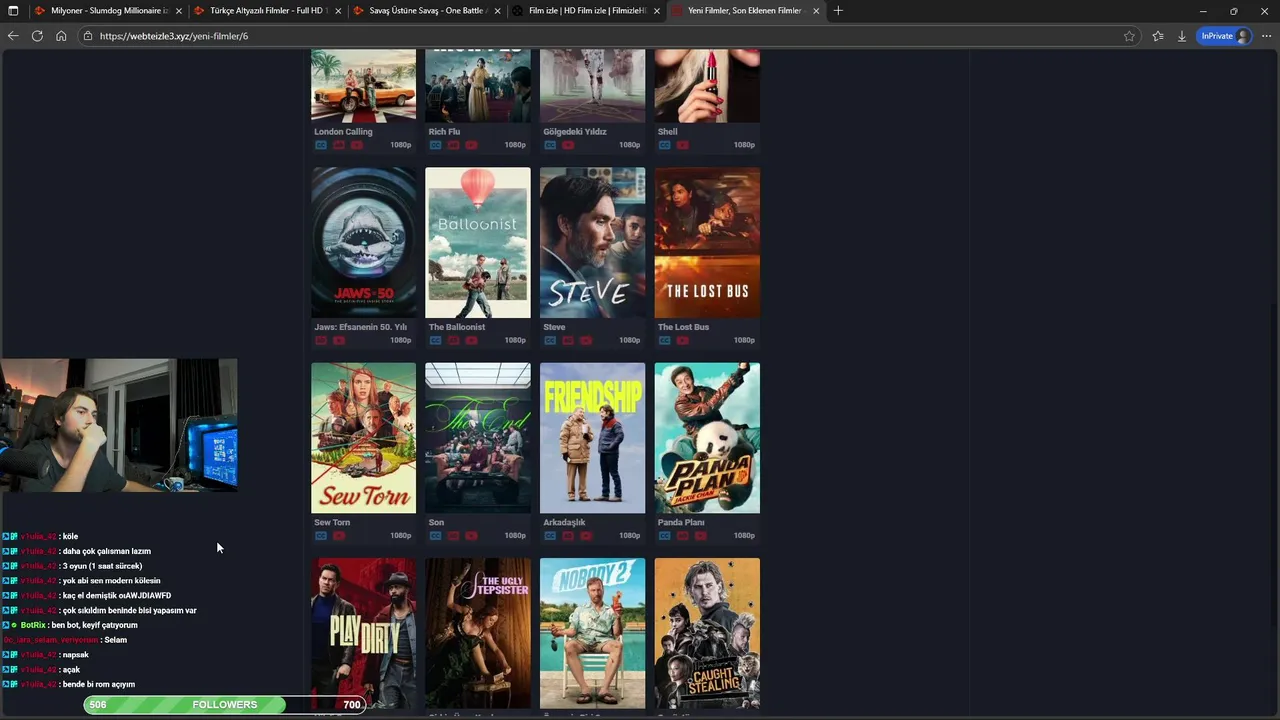This screenshot has width=1280, height=720.
Task: Click the chat message "bende bi rom açıyım"
Action: pos(99,684)
